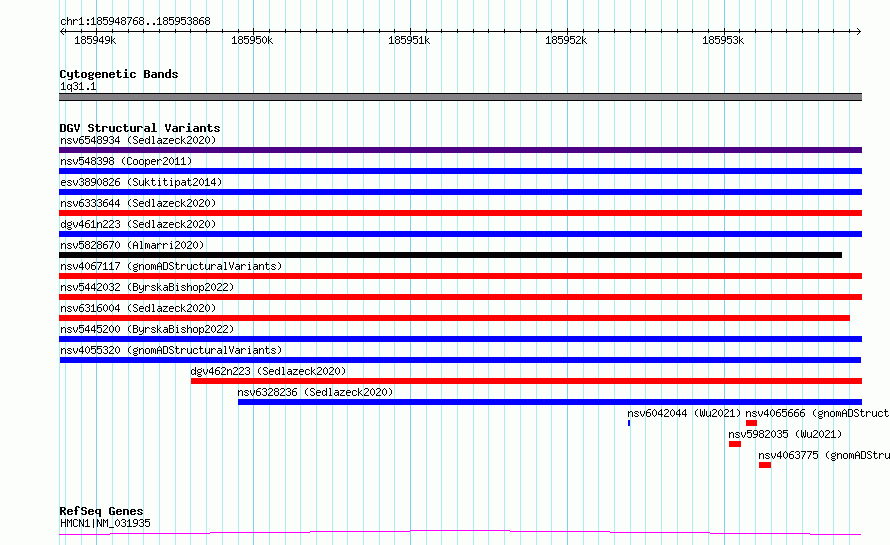
Task: Click the nsv5445200 (ByrskaBishop2022) label
Action: pyautogui.click(x=147, y=329)
